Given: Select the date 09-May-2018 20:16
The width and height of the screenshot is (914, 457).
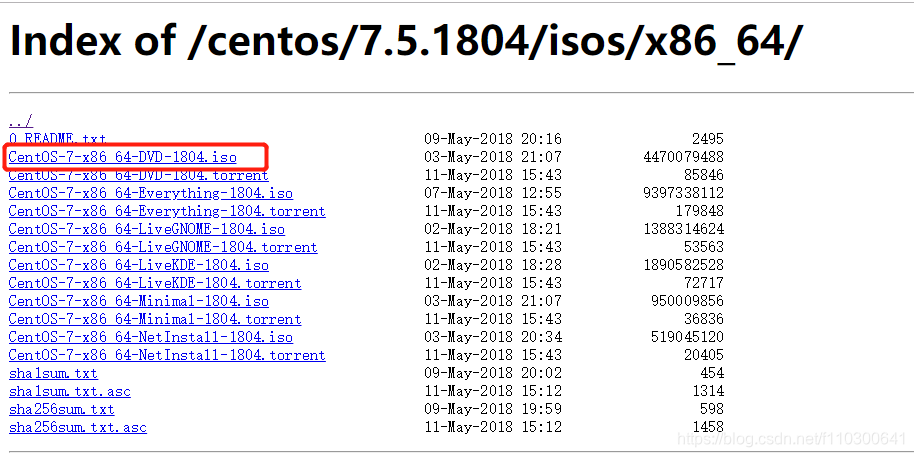Looking at the screenshot, I should [493, 139].
